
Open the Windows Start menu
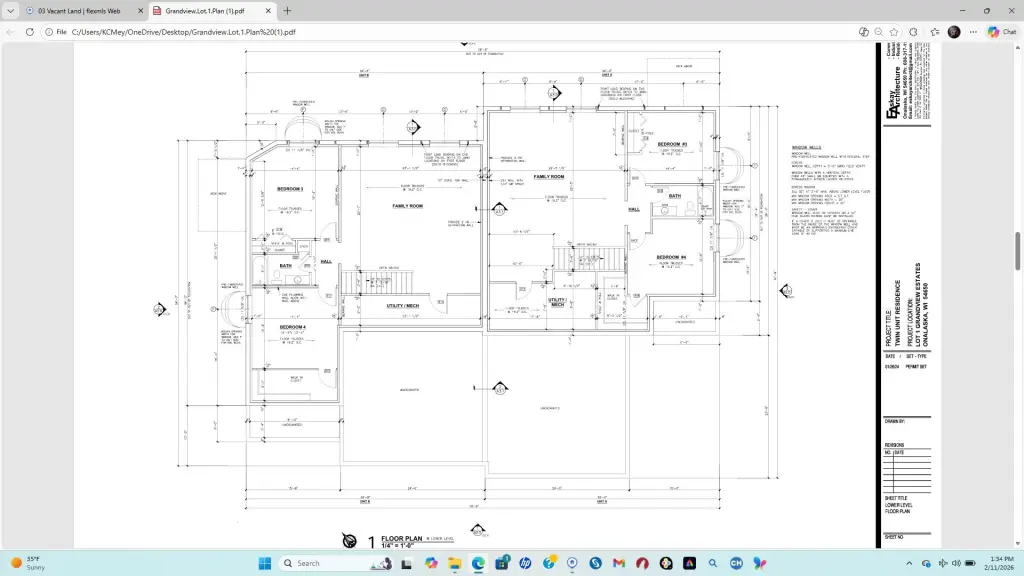point(265,563)
